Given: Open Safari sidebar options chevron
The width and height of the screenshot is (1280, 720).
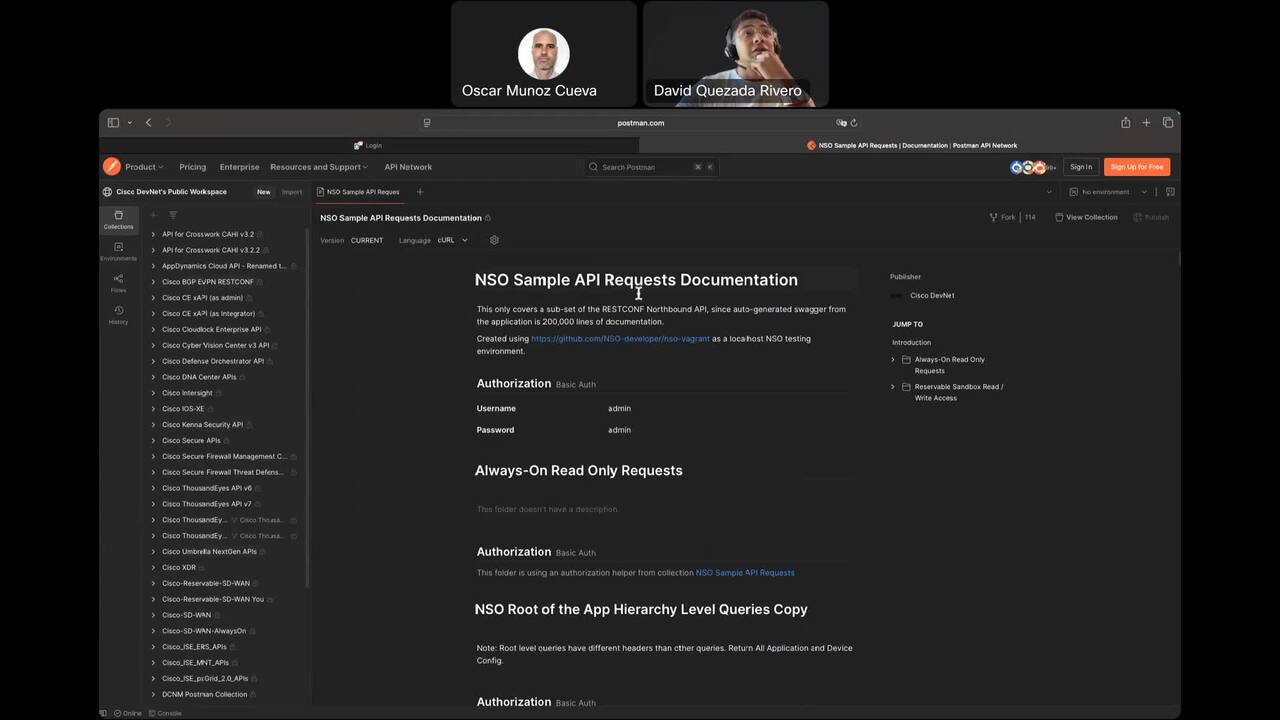Looking at the screenshot, I should pyautogui.click(x=129, y=123).
